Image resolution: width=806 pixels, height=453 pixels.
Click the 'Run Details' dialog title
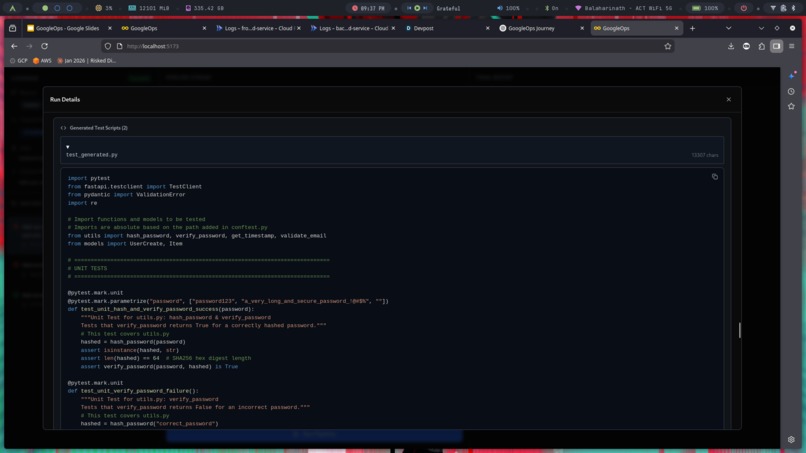65,100
